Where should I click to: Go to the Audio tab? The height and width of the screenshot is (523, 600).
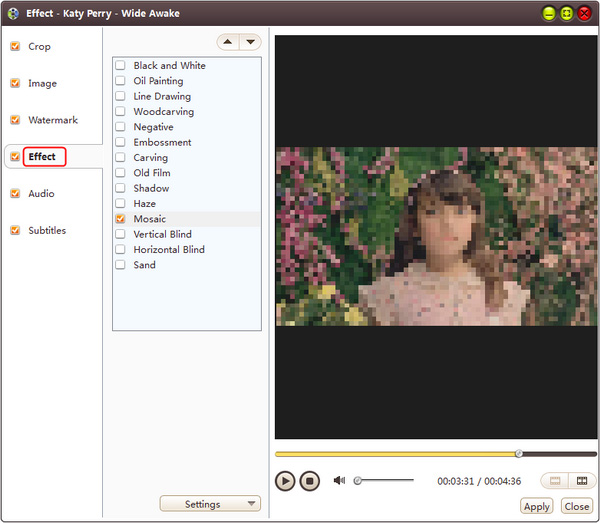coord(41,194)
